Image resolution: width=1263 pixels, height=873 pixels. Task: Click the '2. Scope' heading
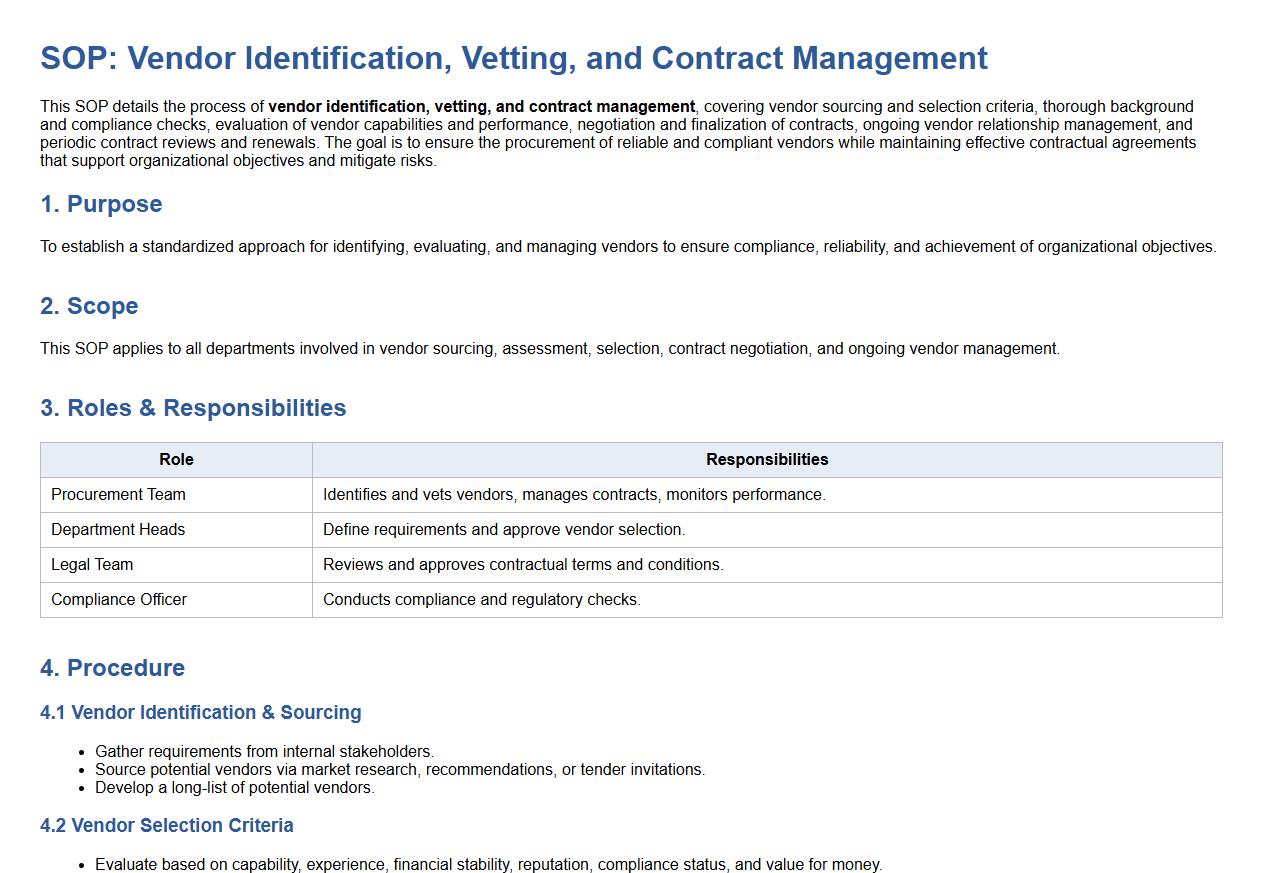(89, 306)
